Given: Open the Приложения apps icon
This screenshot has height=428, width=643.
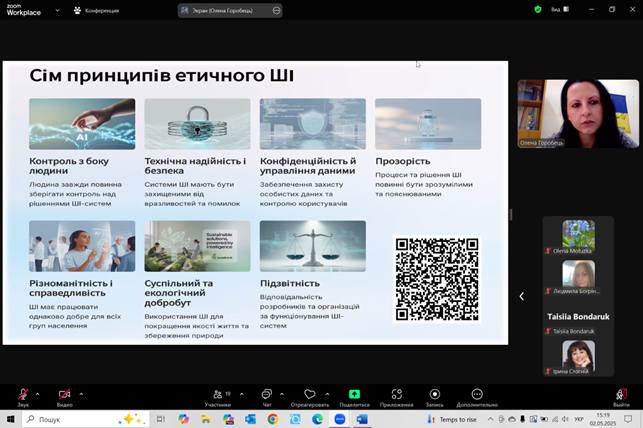Looking at the screenshot, I should [x=396, y=395].
